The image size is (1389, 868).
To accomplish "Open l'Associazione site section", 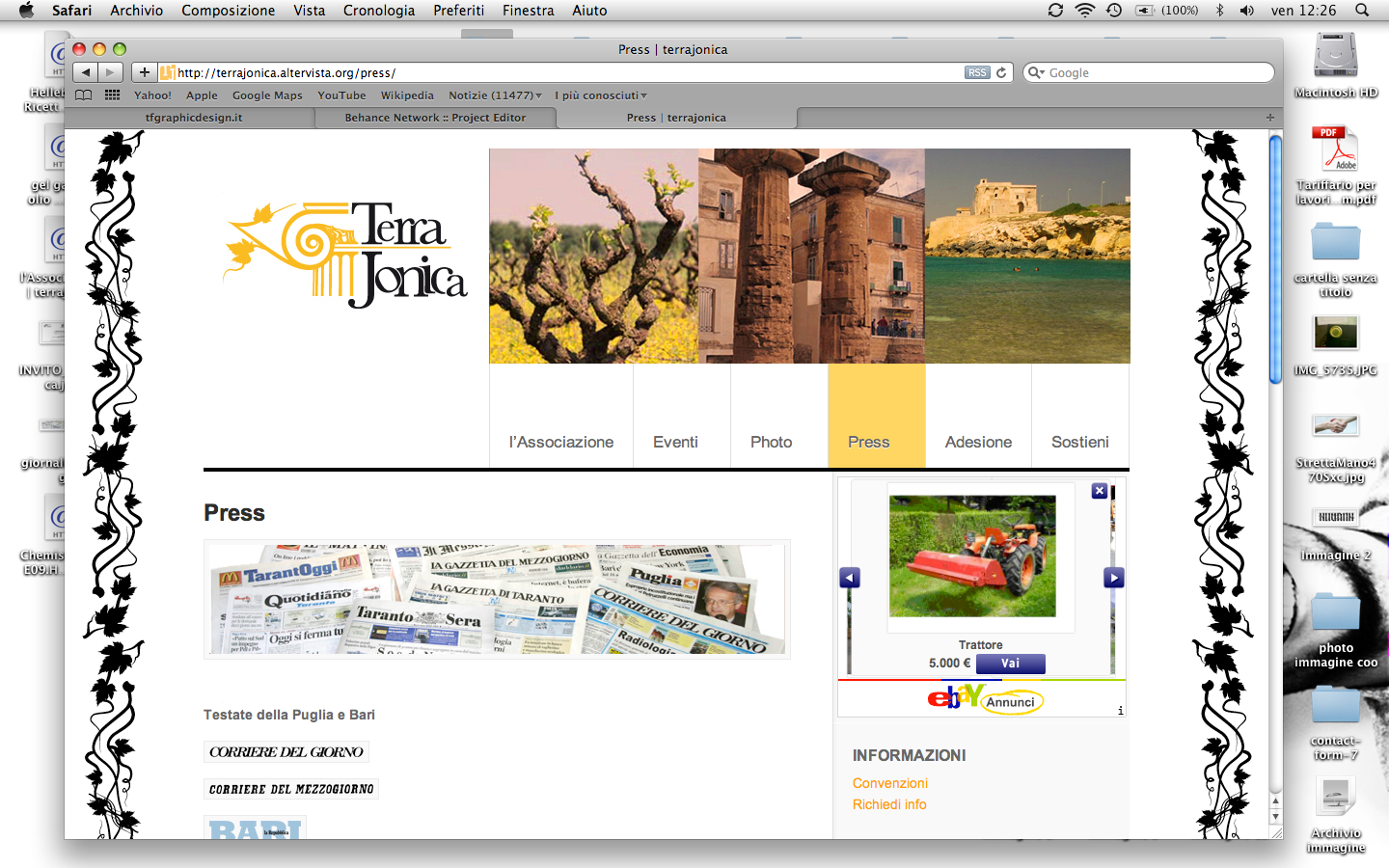I will coord(561,442).
